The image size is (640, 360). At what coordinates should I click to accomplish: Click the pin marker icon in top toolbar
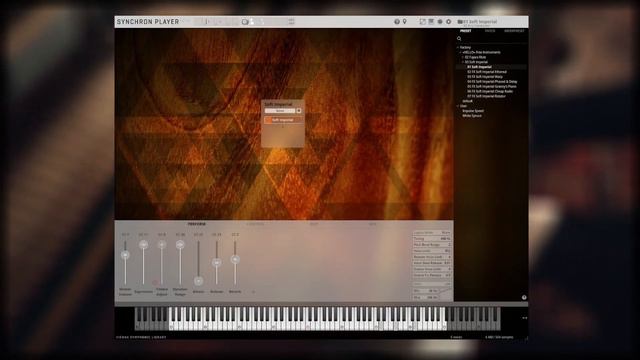404,22
